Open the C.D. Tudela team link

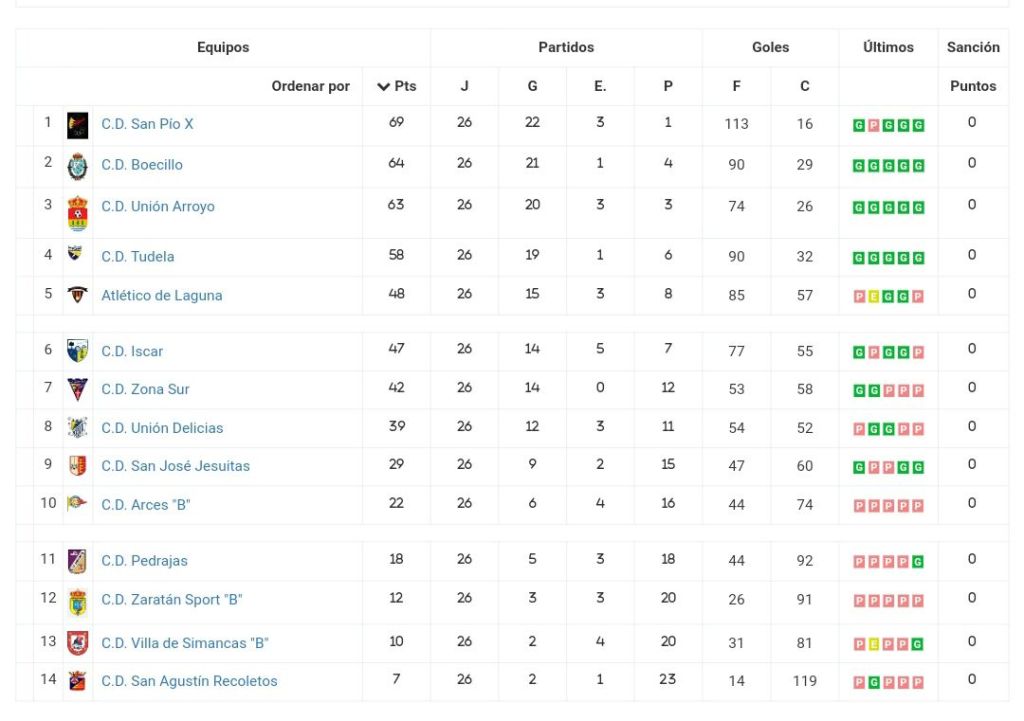click(138, 256)
